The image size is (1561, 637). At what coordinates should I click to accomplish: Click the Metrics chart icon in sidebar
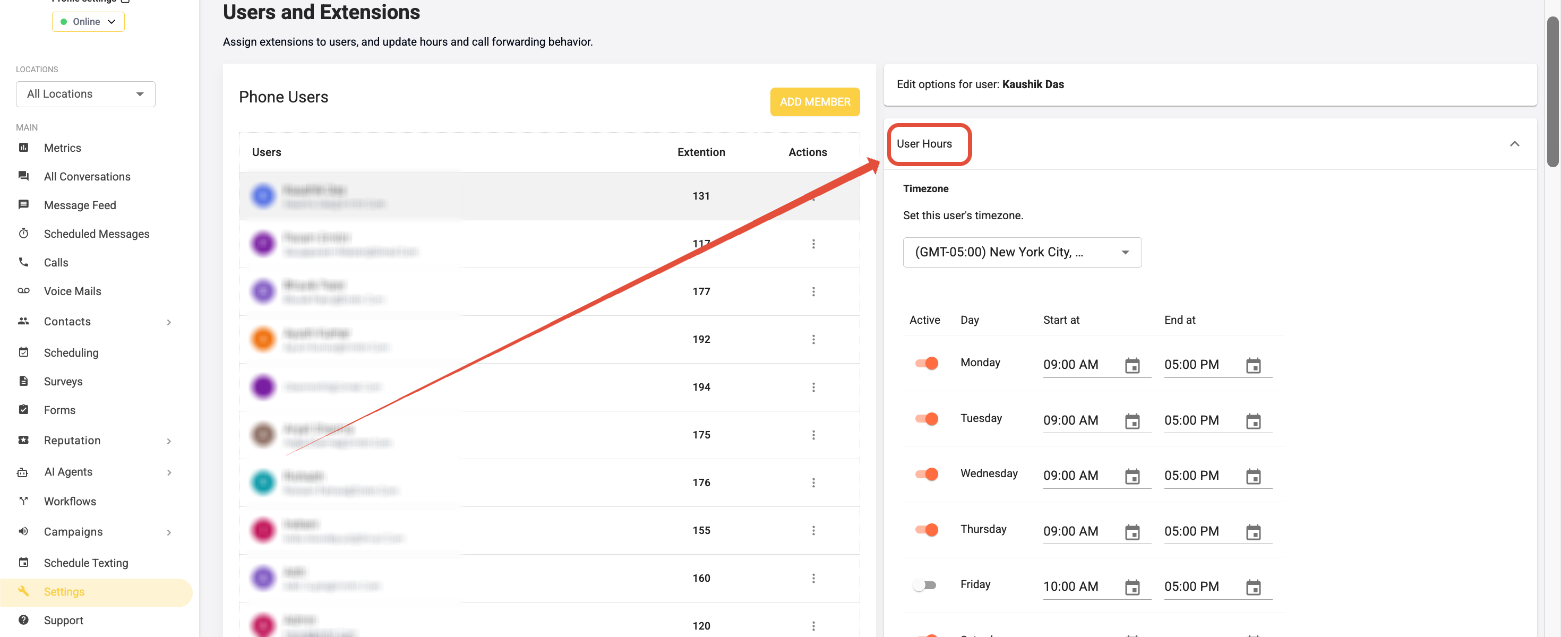coord(24,148)
